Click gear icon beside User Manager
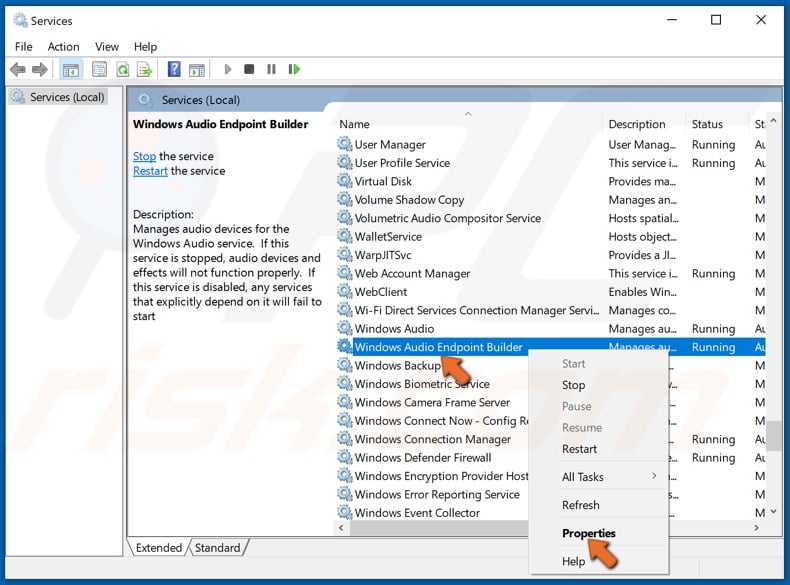Image resolution: width=790 pixels, height=585 pixels. (x=345, y=144)
